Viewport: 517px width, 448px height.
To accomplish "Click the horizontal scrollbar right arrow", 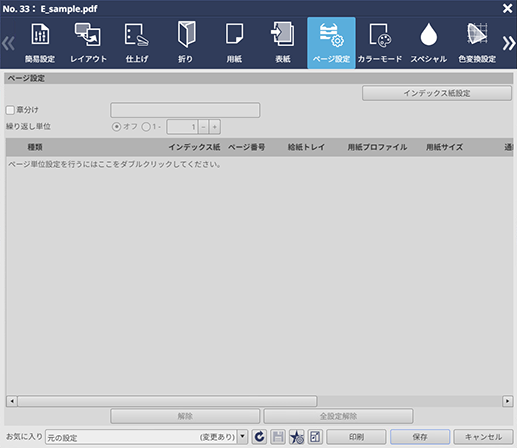I will pyautogui.click(x=507, y=401).
